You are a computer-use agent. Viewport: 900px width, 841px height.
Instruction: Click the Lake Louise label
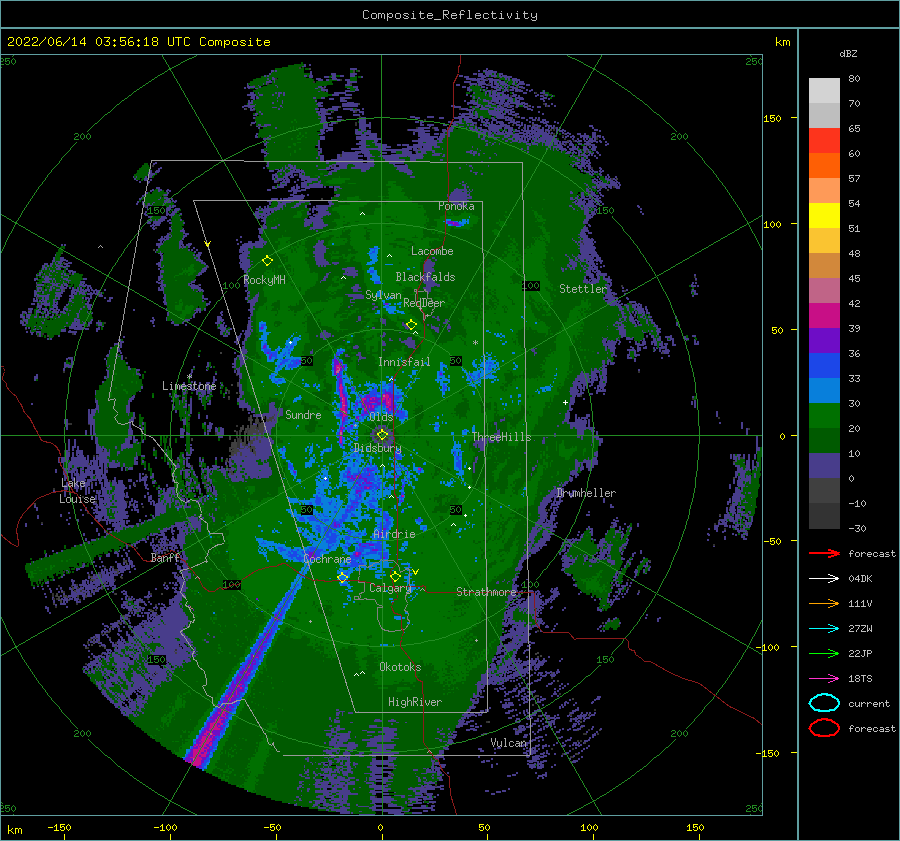(x=78, y=491)
